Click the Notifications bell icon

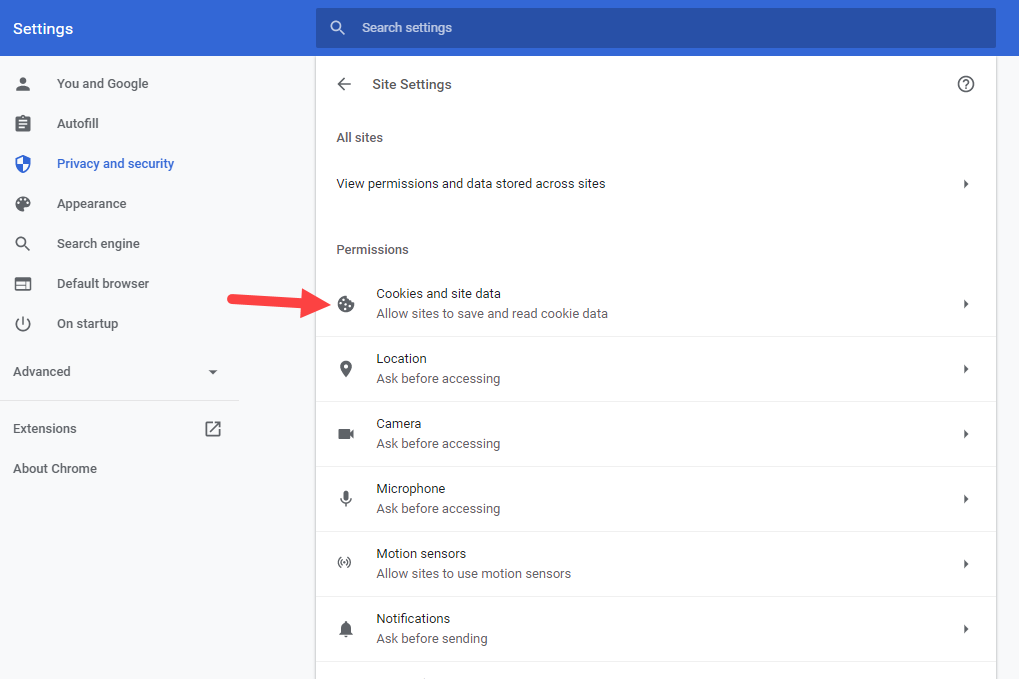346,629
